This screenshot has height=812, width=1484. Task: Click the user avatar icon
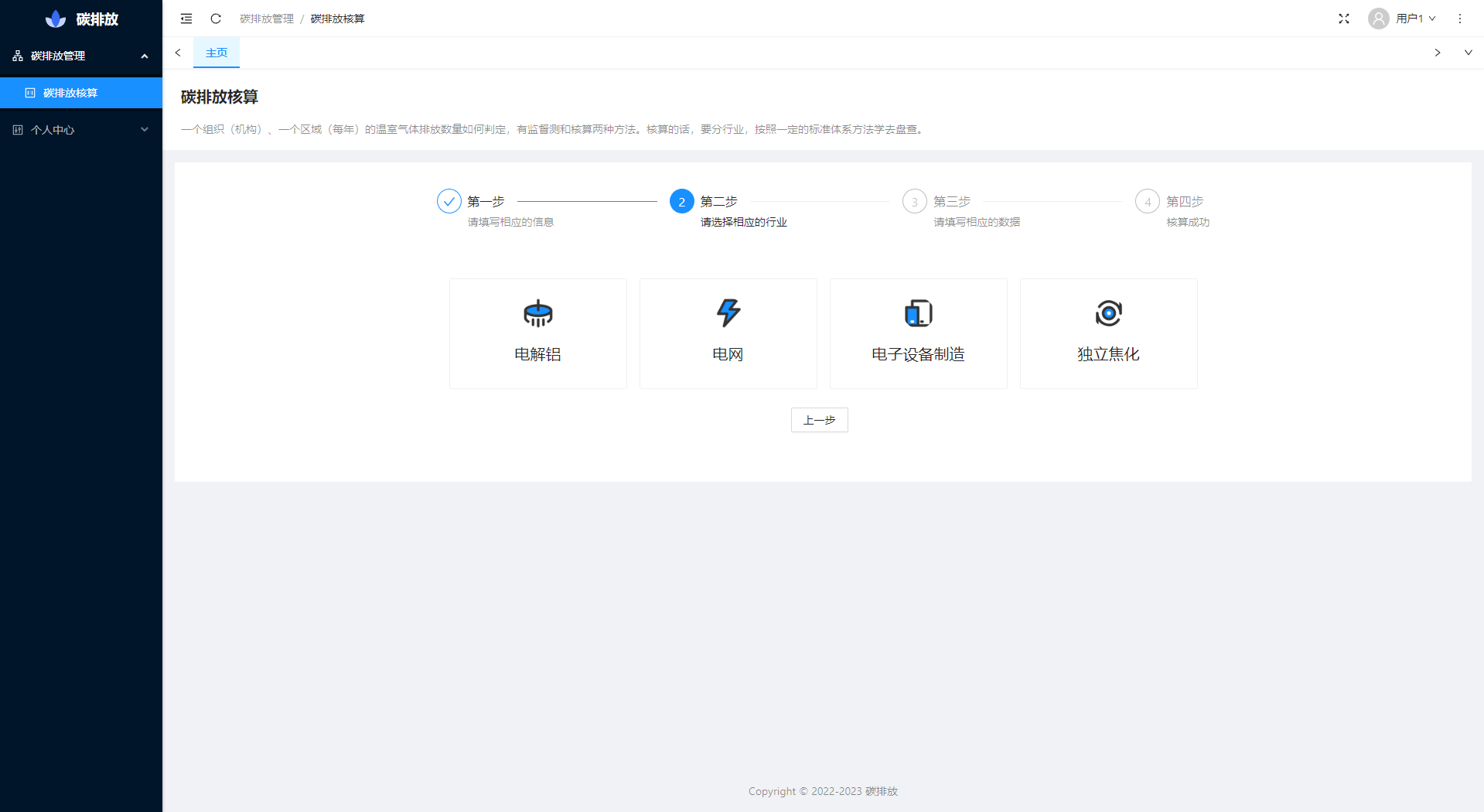(1378, 19)
